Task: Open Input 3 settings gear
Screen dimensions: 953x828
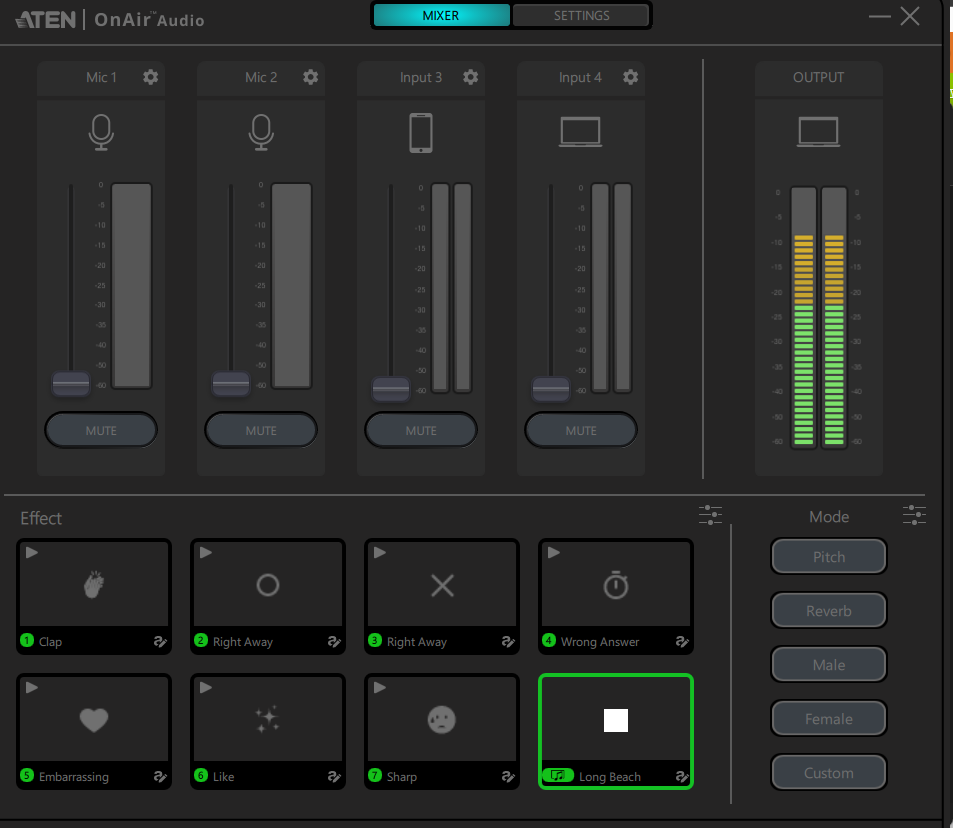Action: point(470,77)
